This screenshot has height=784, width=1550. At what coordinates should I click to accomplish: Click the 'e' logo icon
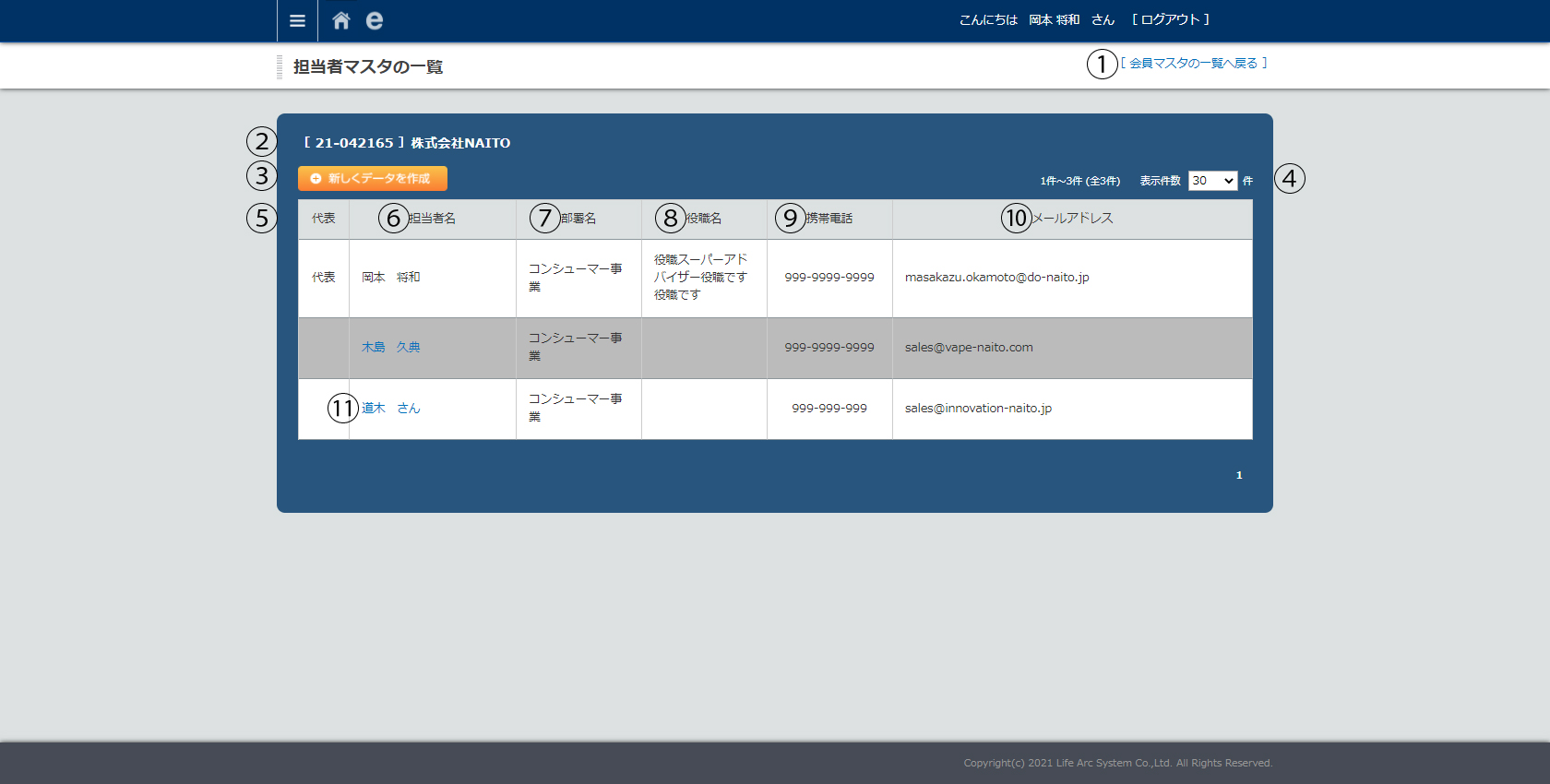(x=374, y=20)
